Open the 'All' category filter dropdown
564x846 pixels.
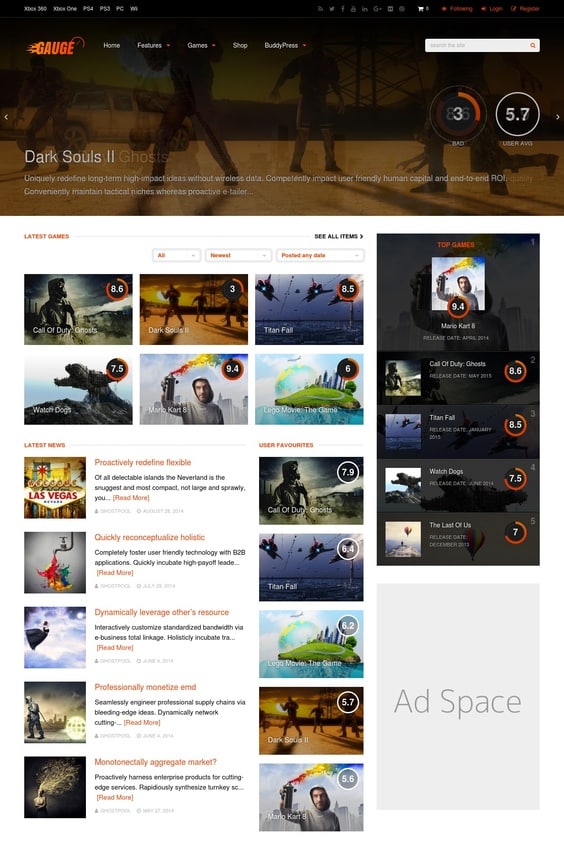[x=176, y=255]
